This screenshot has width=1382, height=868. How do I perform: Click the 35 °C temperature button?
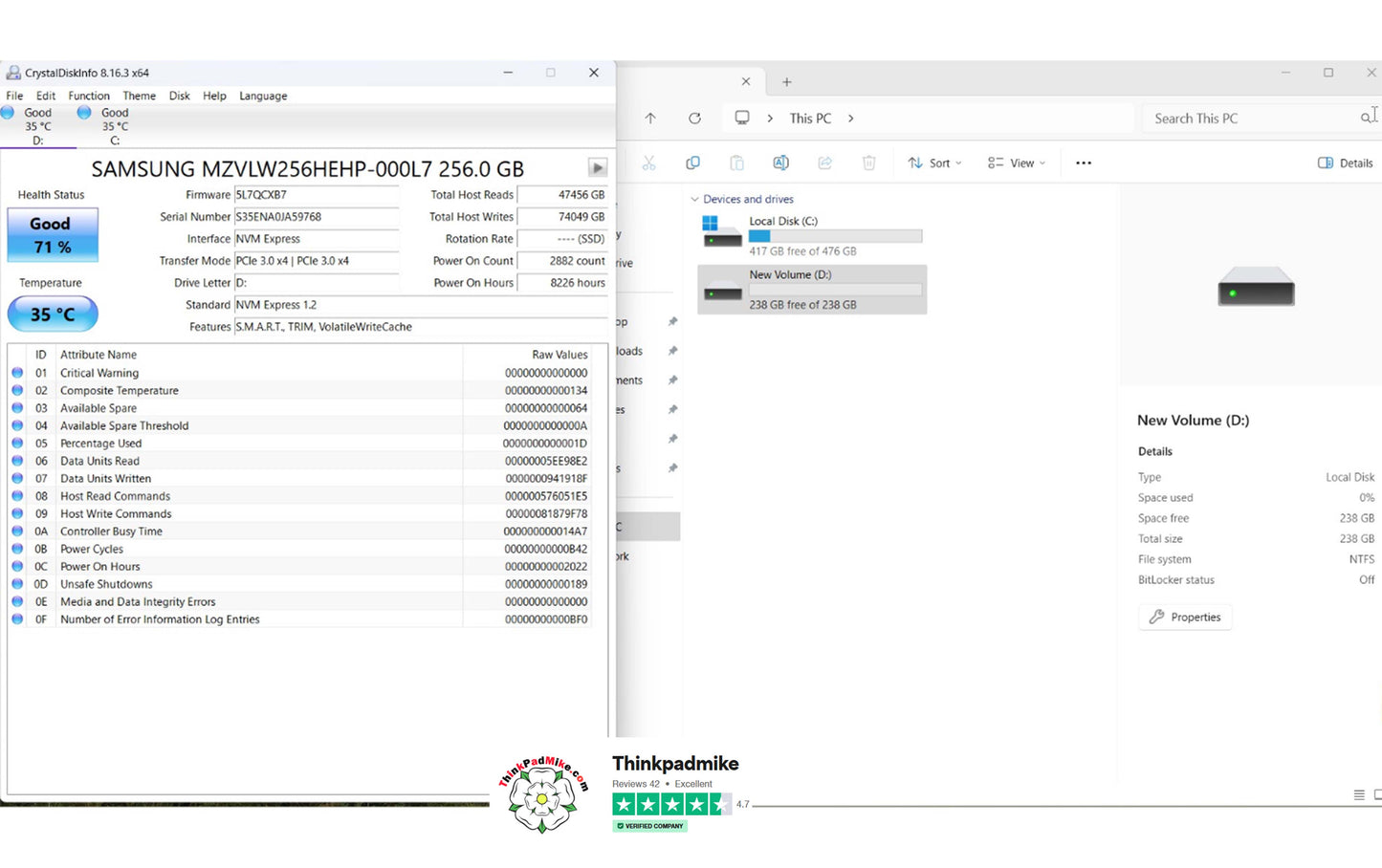(x=53, y=315)
